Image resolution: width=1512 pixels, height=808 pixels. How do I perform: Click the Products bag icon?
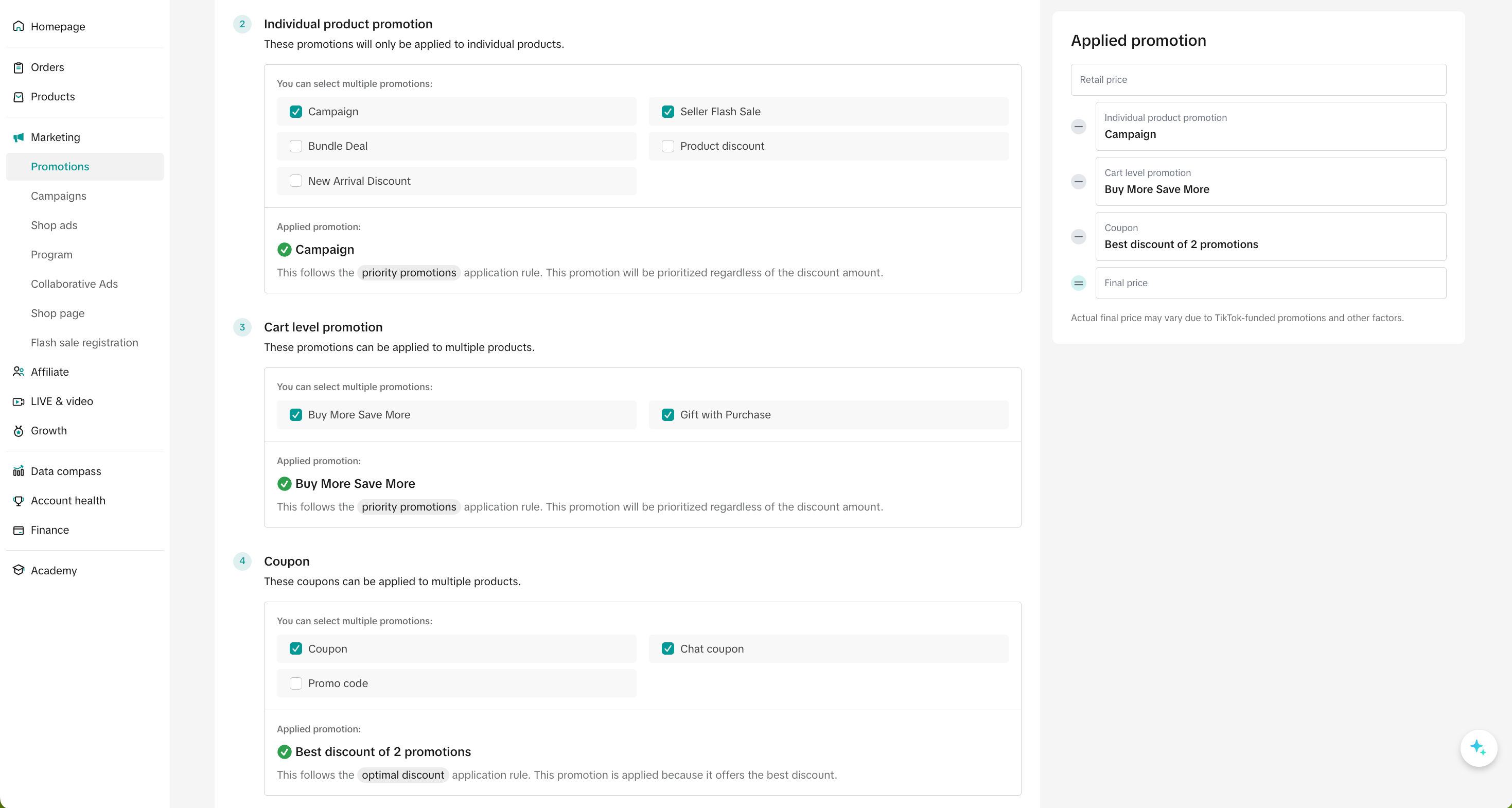click(x=18, y=97)
